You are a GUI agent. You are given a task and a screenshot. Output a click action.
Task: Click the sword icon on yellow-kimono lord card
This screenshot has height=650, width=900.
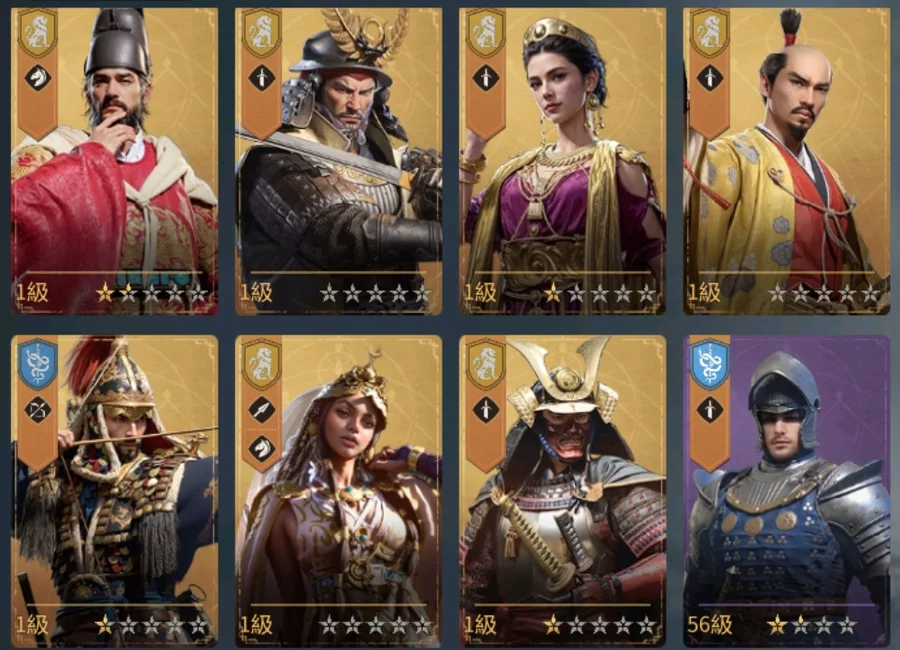pyautogui.click(x=710, y=78)
